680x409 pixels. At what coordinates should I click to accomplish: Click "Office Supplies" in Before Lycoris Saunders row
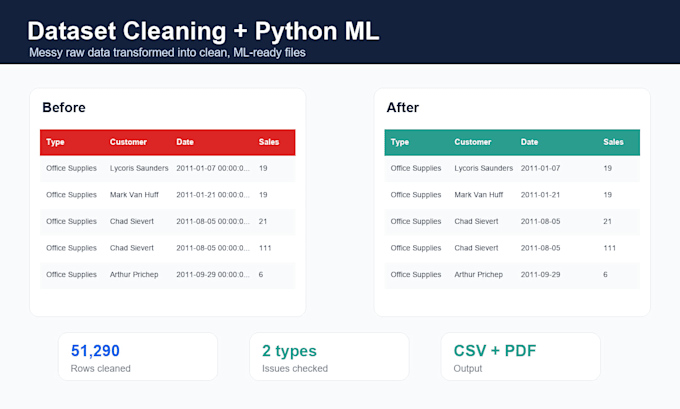71,168
